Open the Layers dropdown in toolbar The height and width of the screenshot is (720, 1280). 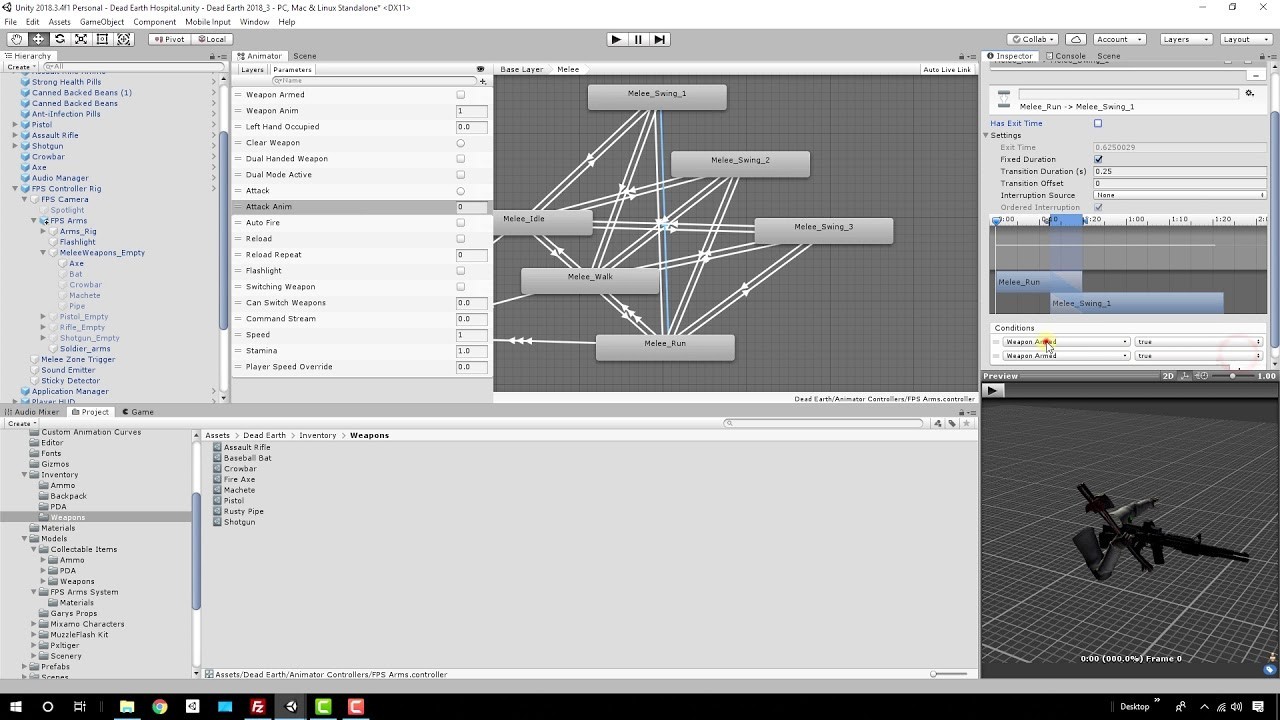pos(1186,39)
